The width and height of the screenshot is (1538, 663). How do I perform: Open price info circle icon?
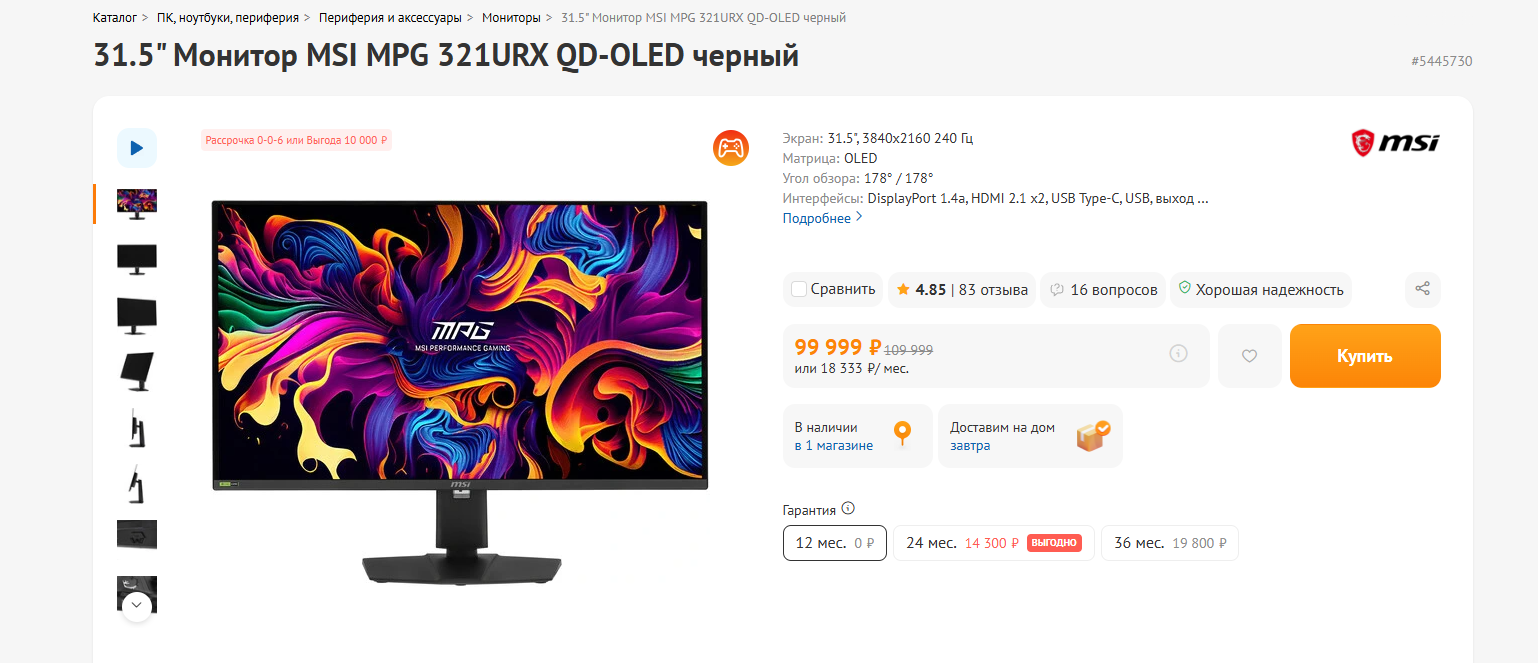(1178, 353)
